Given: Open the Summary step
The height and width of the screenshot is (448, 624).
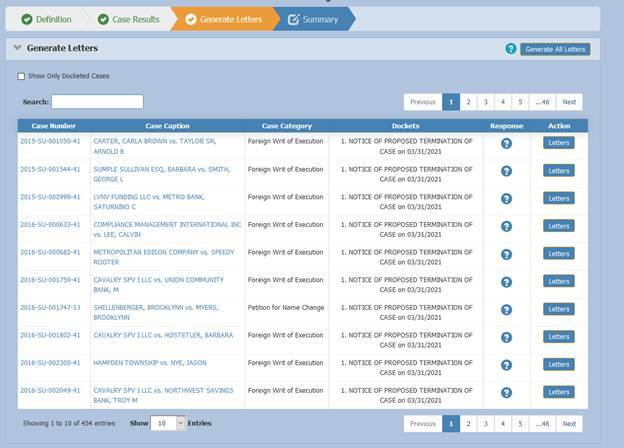Looking at the screenshot, I should (313, 19).
